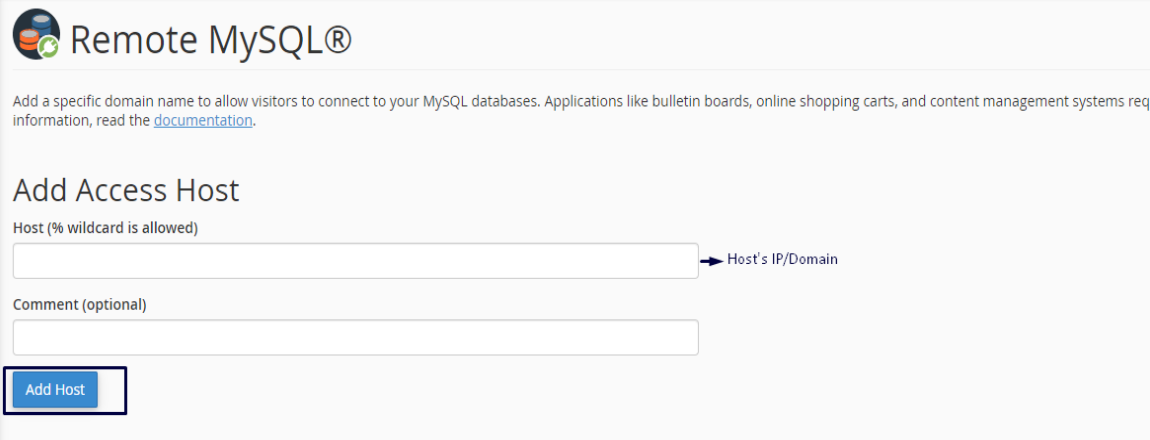This screenshot has width=1150, height=440.
Task: Click the Comment (optional) label
Action: [79, 305]
